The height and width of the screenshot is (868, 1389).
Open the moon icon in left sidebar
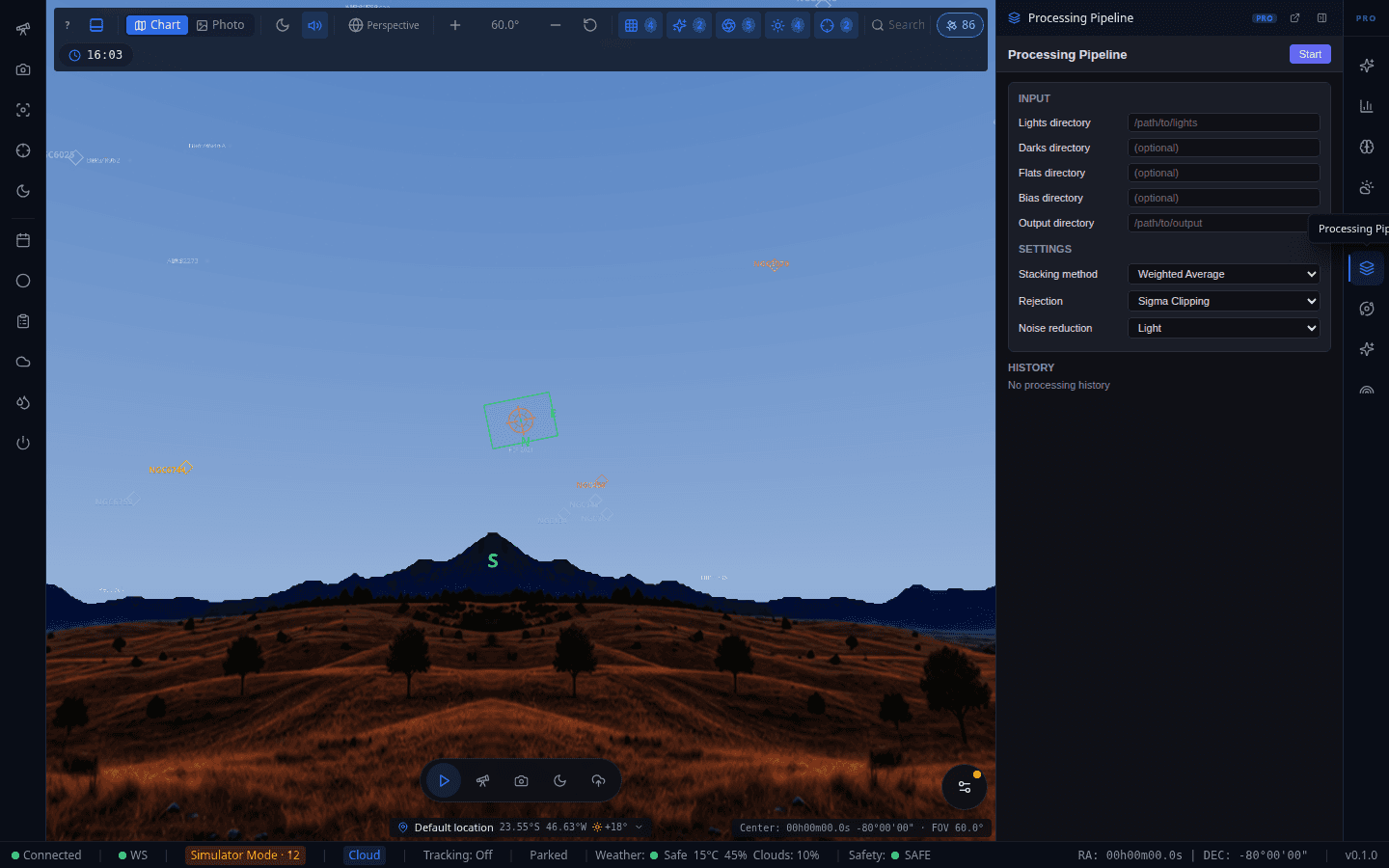tap(23, 191)
